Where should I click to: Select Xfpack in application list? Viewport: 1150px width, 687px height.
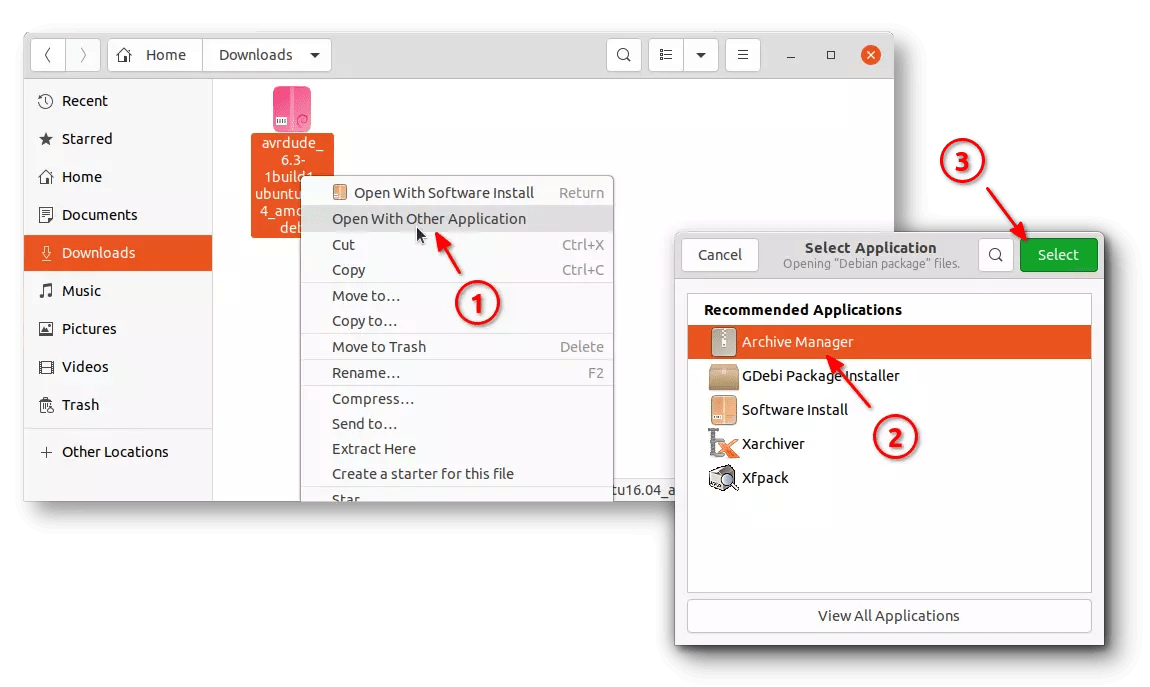click(x=889, y=478)
